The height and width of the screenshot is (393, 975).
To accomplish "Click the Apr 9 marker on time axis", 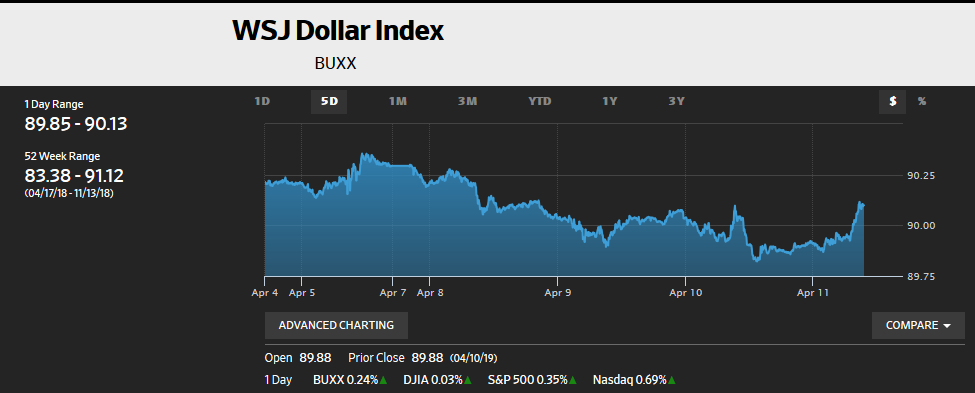I will [x=557, y=292].
